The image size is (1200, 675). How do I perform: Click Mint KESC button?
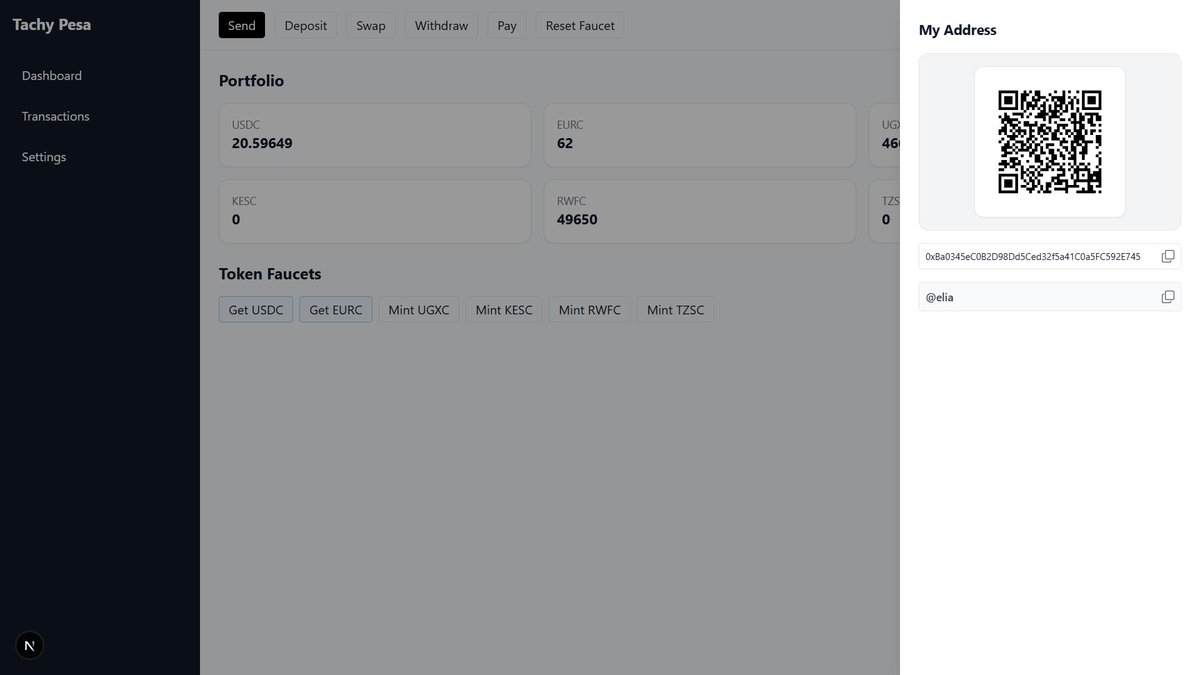tap(504, 310)
